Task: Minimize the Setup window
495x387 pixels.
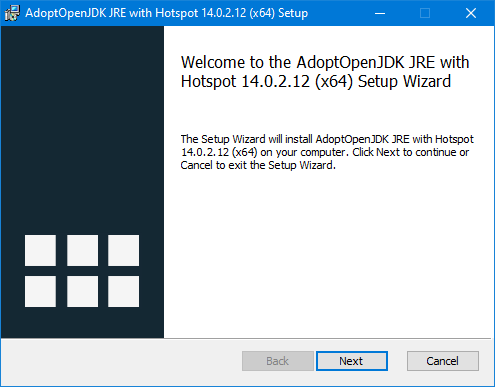Action: (x=380, y=13)
